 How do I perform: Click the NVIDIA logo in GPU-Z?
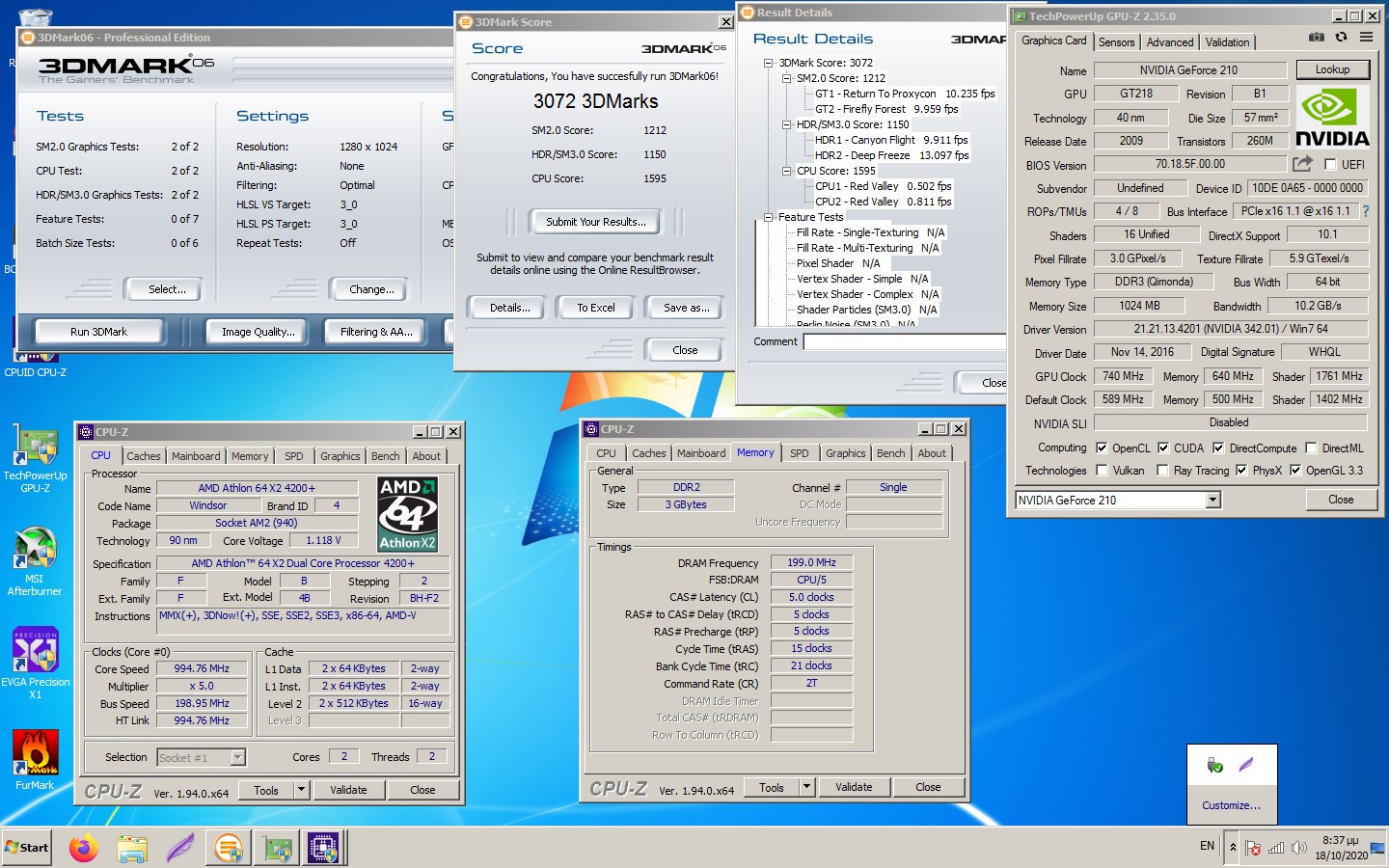[1331, 116]
